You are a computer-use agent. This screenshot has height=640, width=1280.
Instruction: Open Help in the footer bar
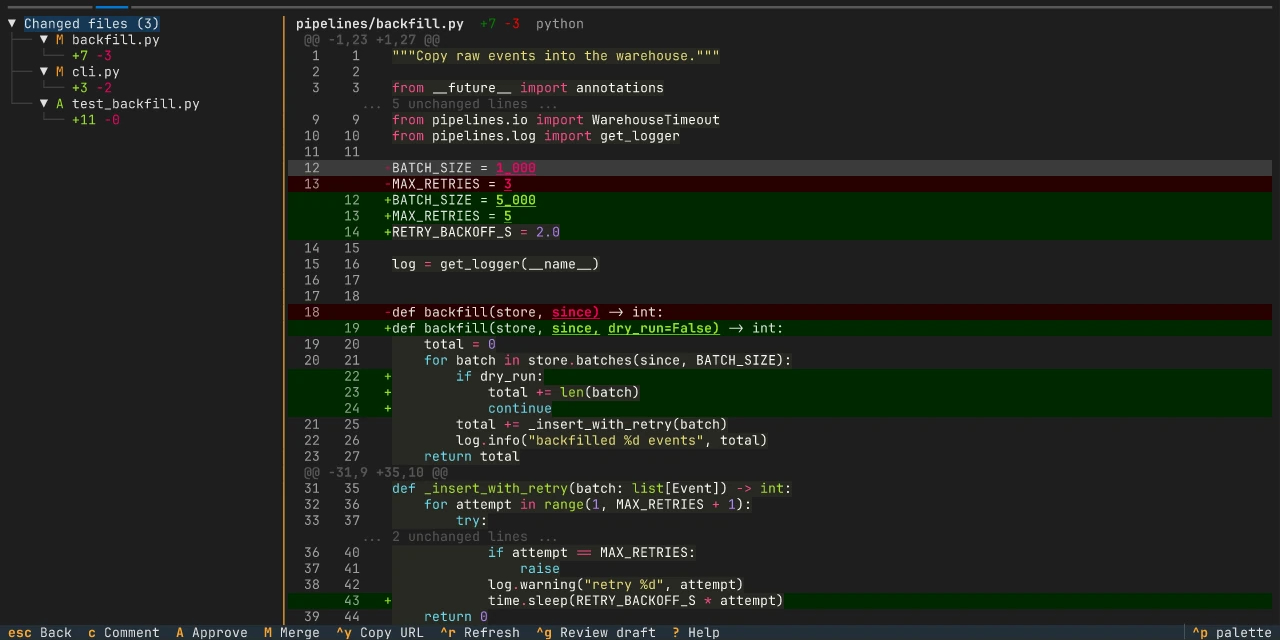[696, 632]
